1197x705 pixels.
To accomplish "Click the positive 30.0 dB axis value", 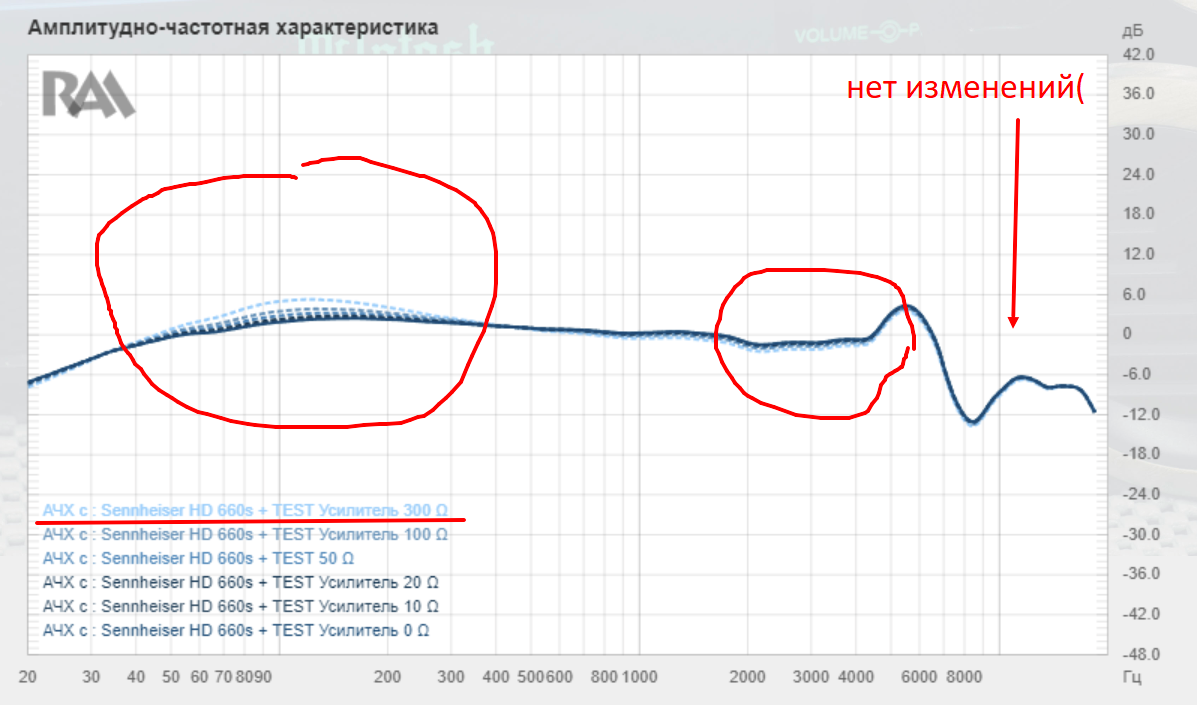I will click(1138, 134).
